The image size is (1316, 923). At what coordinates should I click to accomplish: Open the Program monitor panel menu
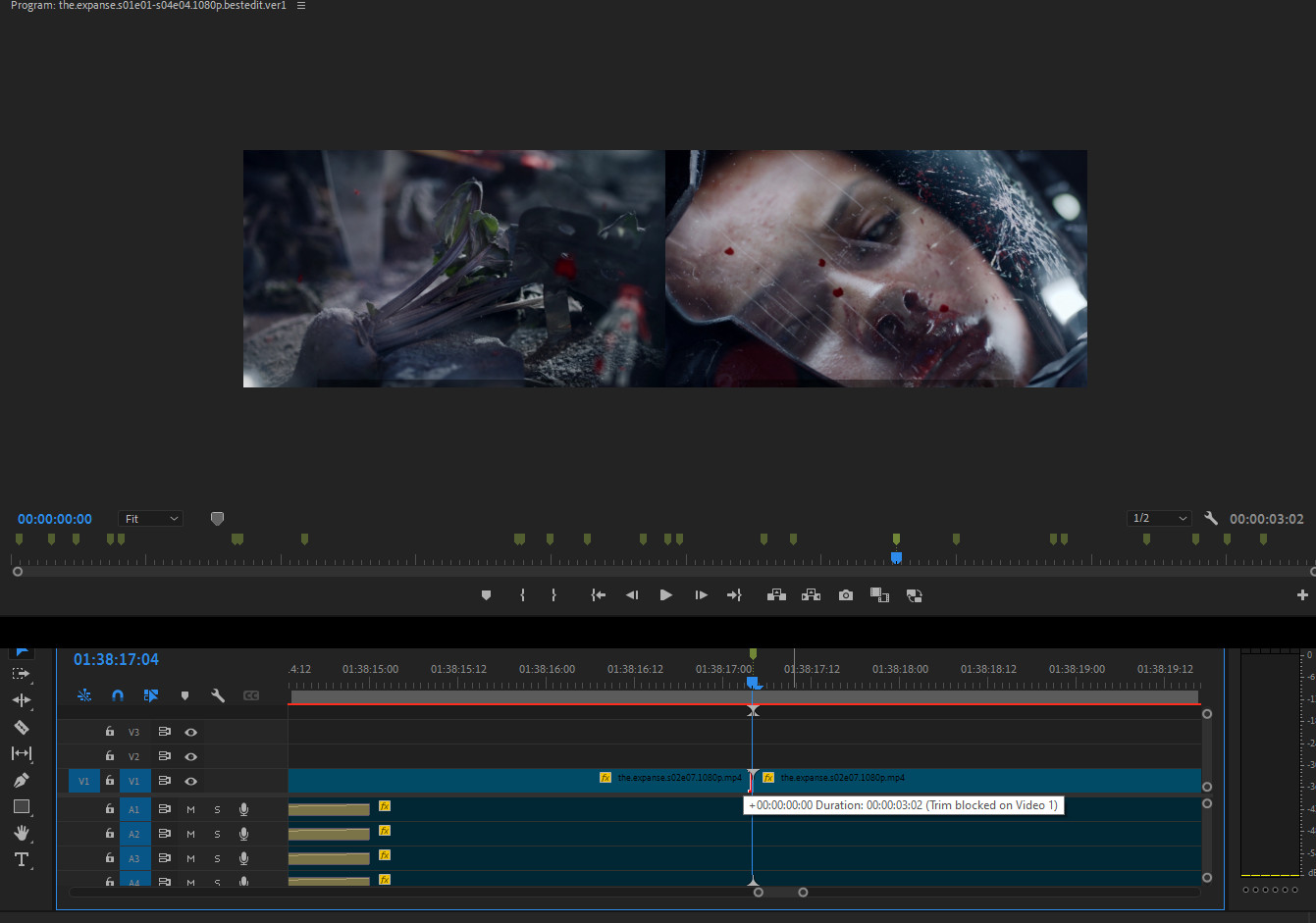(301, 6)
